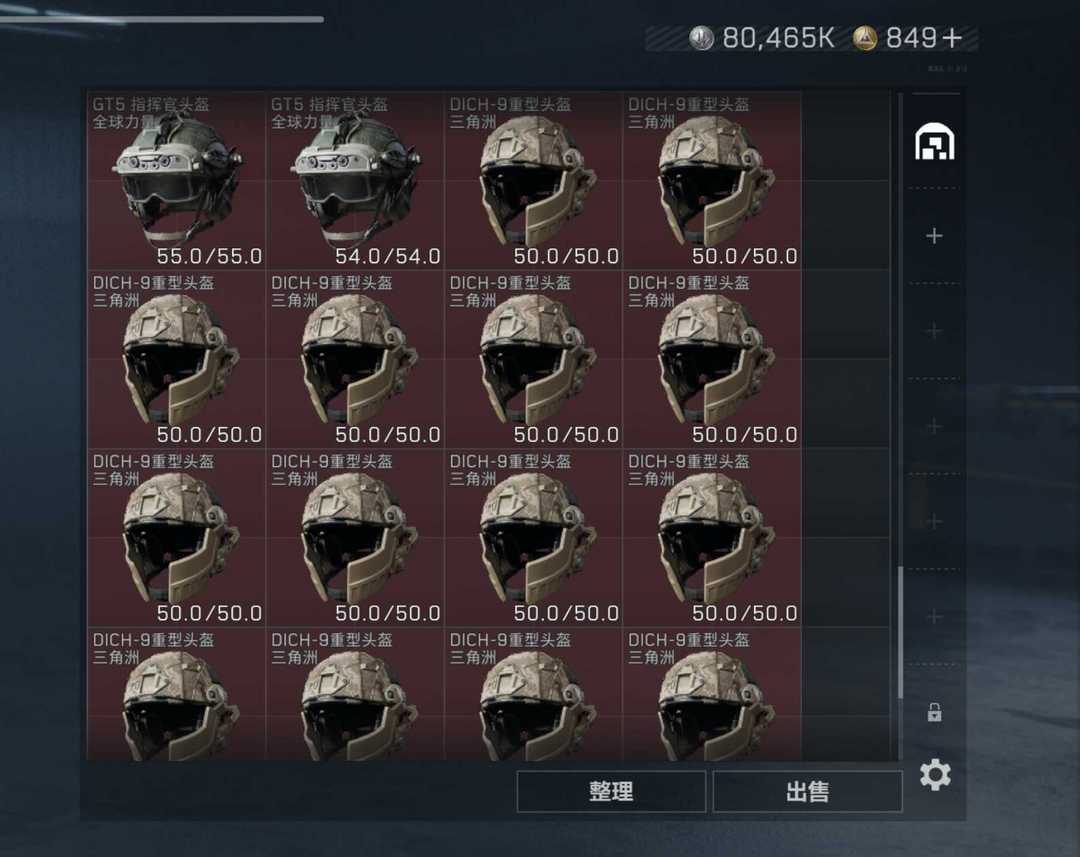Click the plus next to 849 gold currency
The width and height of the screenshot is (1080, 857).
tap(953, 39)
